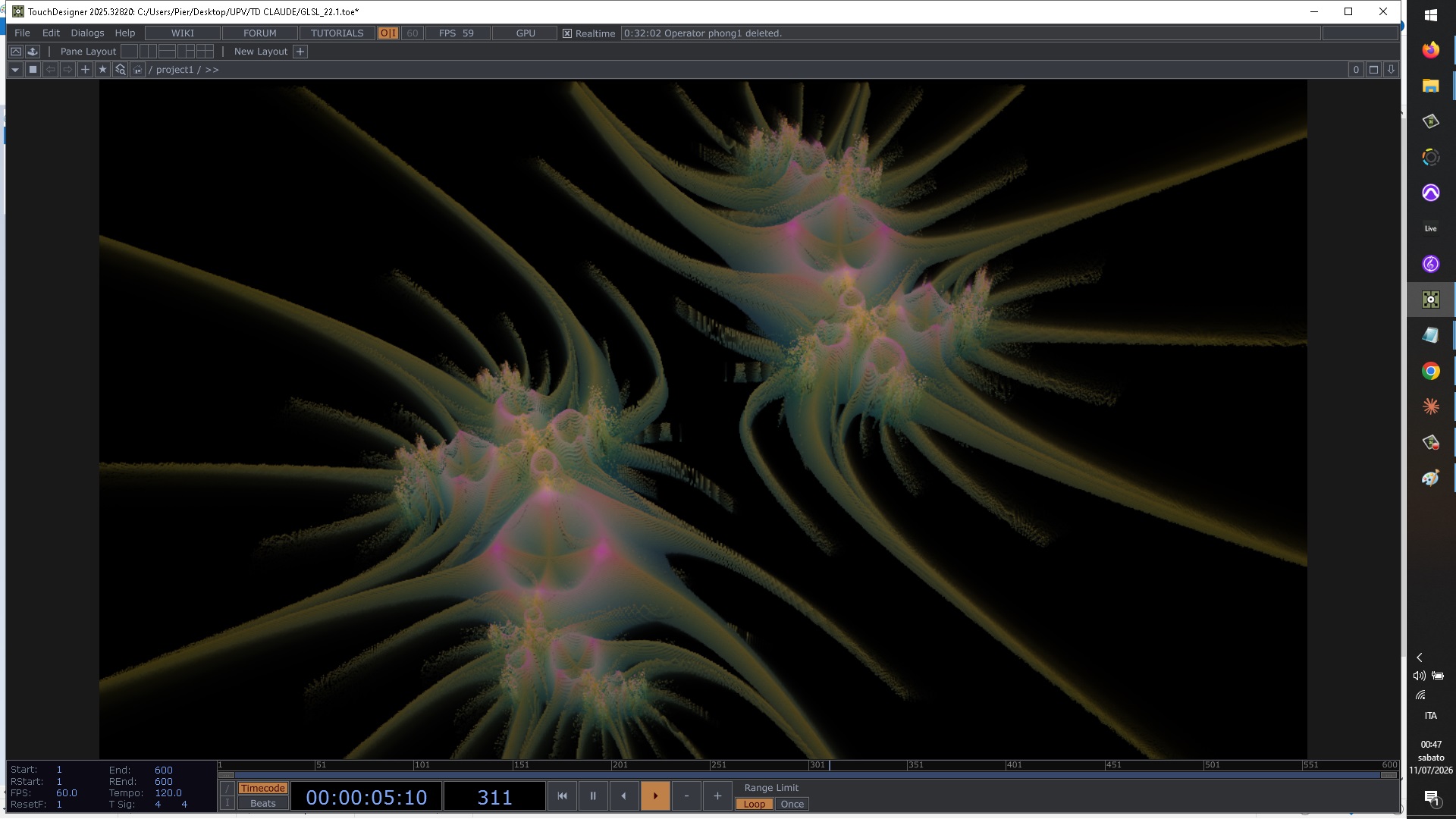
Task: Click the plus icon in path bar
Action: tap(85, 70)
